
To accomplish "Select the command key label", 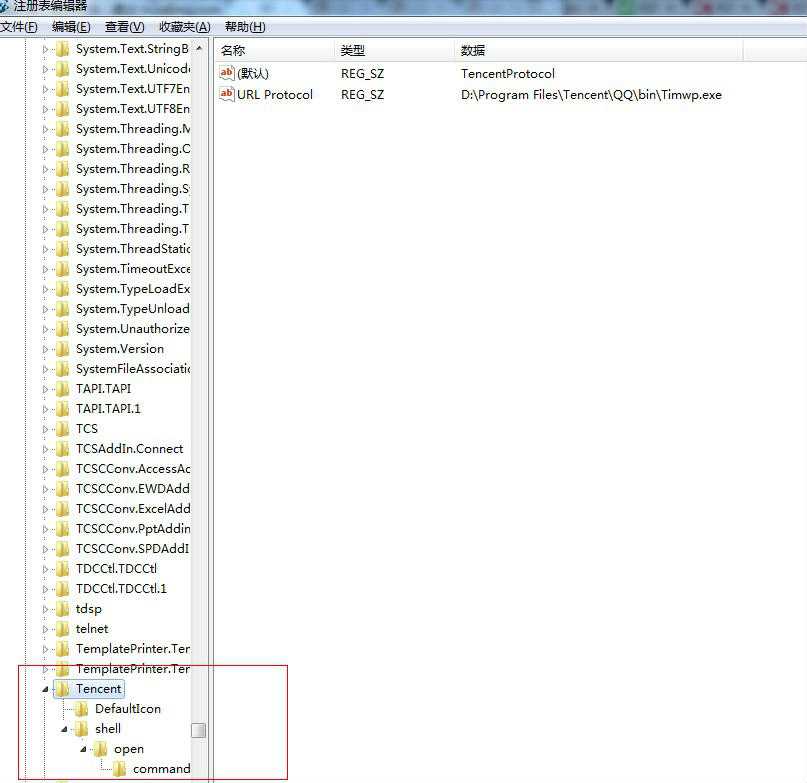I will tap(161, 769).
